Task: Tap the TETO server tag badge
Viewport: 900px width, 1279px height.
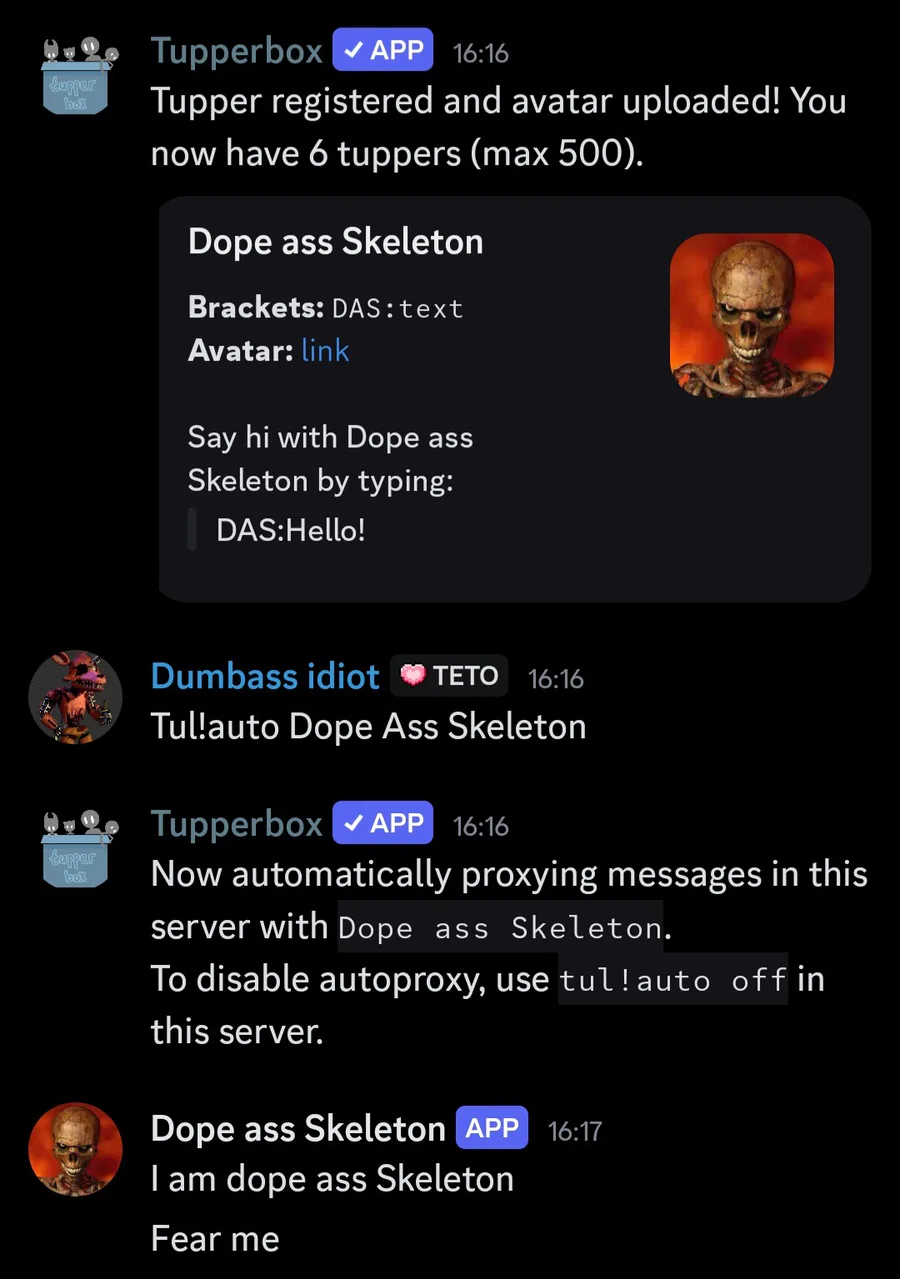Action: 449,676
